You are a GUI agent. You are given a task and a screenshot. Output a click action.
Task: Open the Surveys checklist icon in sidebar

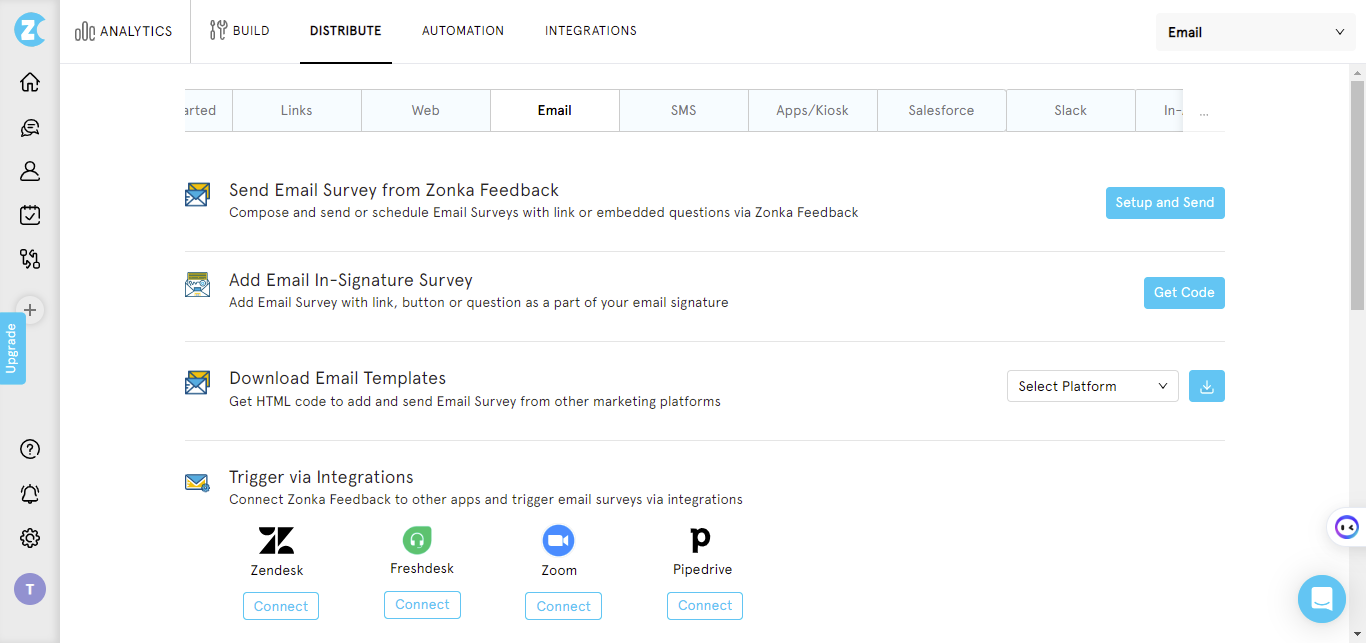tap(29, 215)
